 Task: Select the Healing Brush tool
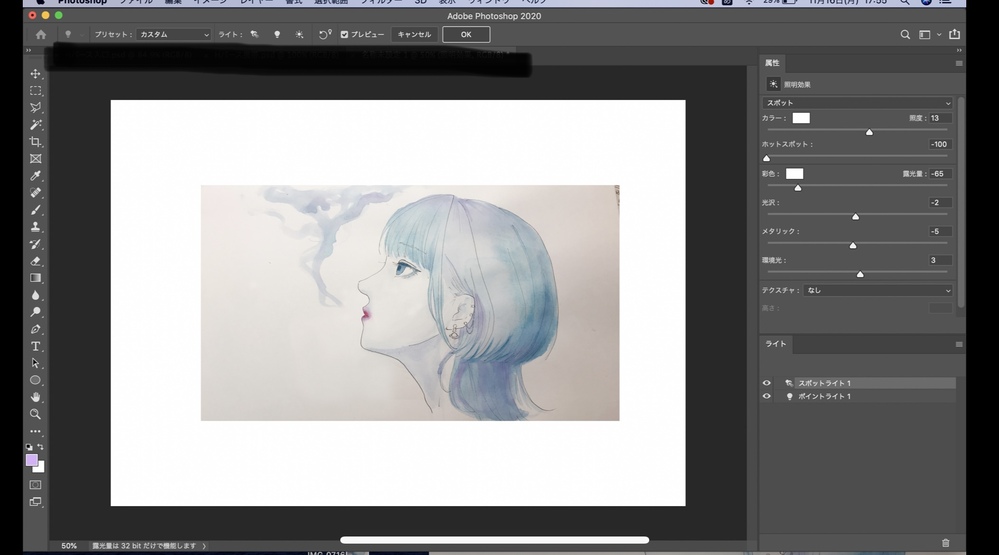[x=36, y=192]
